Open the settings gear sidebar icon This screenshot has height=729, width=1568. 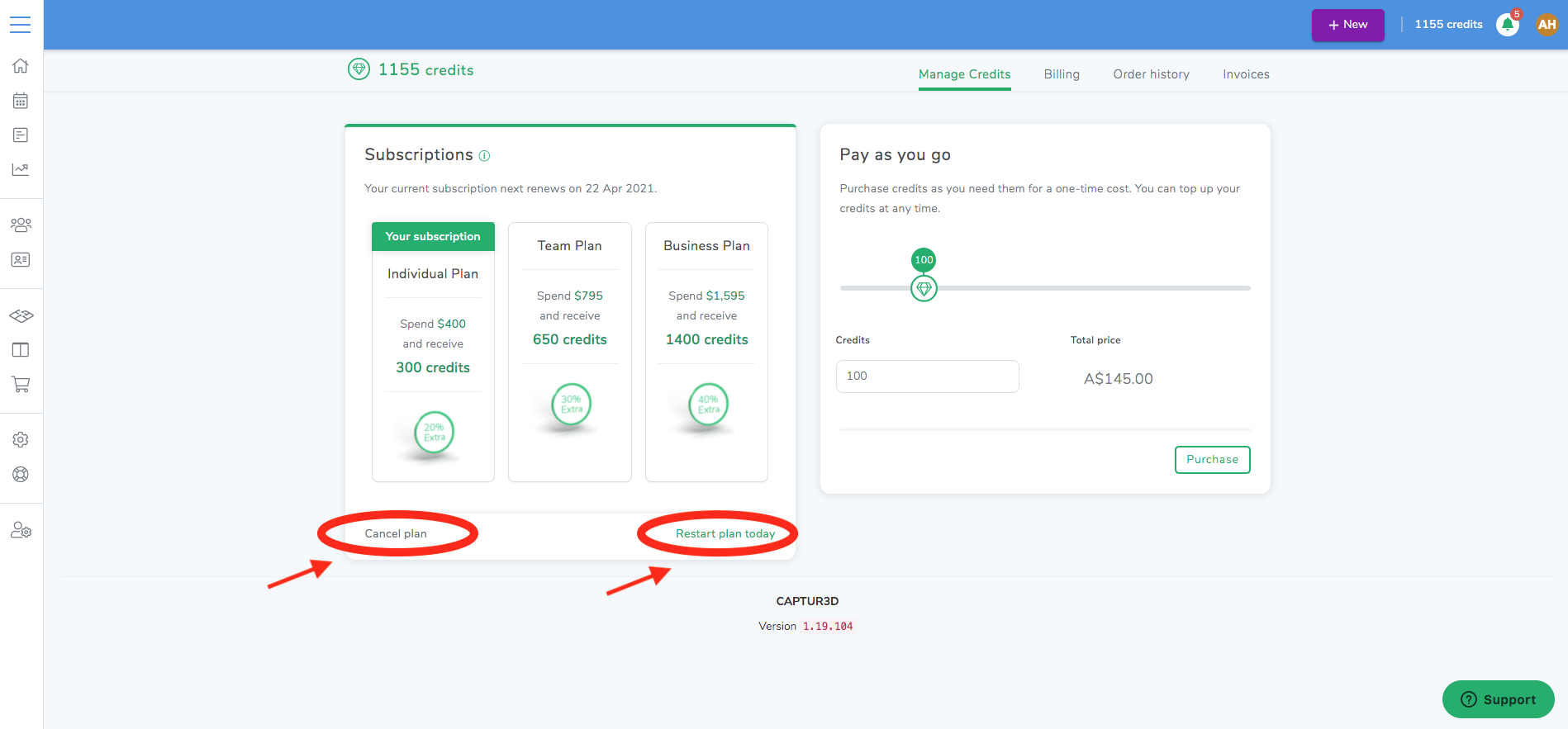pos(21,440)
